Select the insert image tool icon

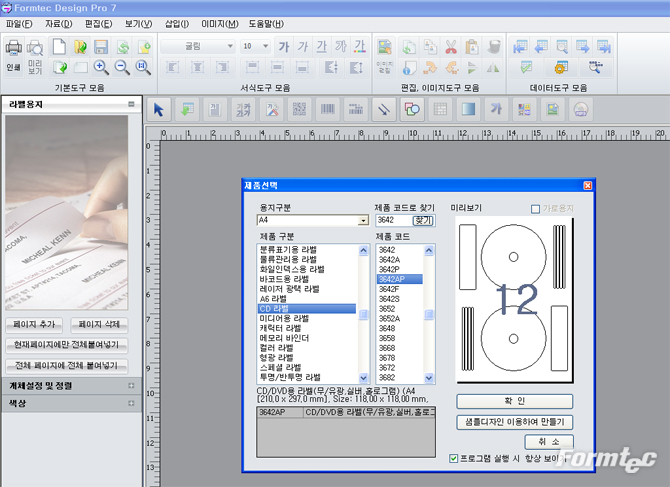pyautogui.click(x=552, y=110)
